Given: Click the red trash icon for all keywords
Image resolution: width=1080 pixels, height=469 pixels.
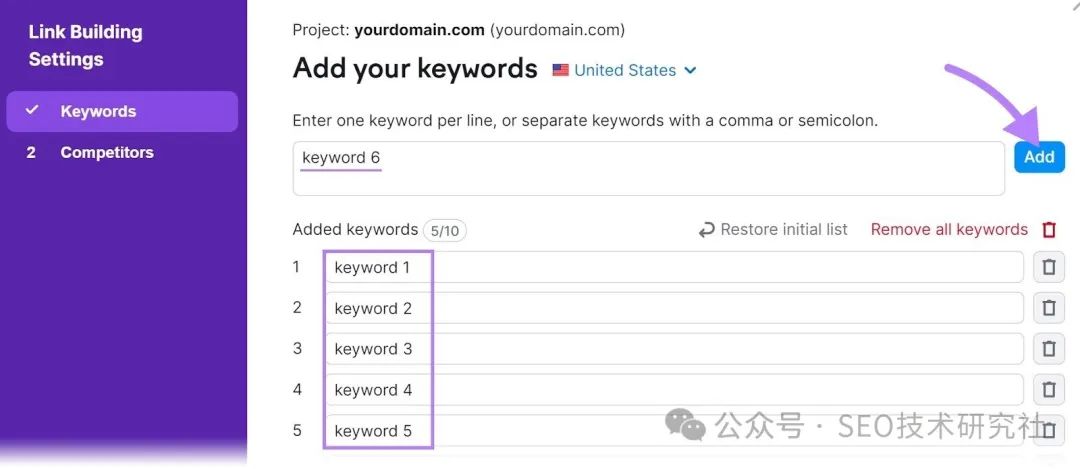Looking at the screenshot, I should [1049, 230].
